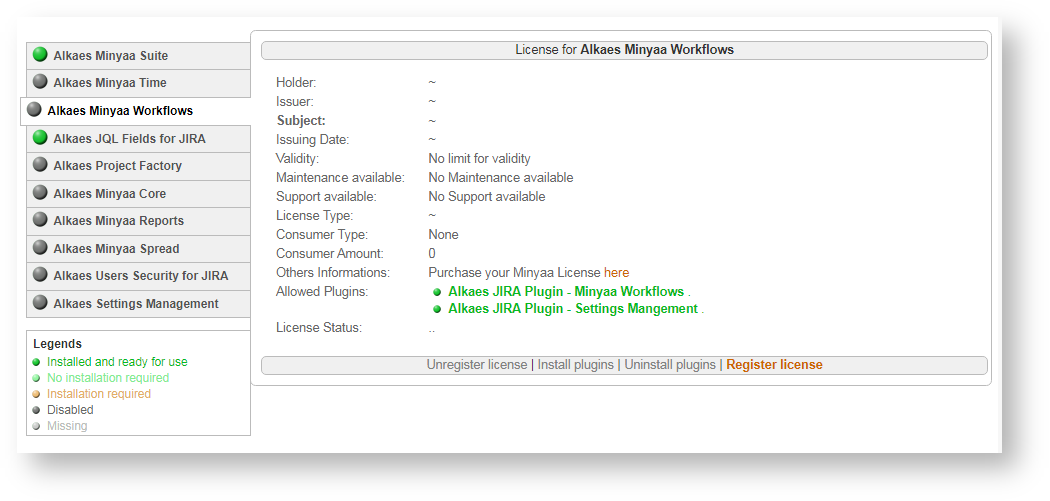Click the 'License Type:' label
Viewport: 1050px width, 501px height.
coord(315,216)
